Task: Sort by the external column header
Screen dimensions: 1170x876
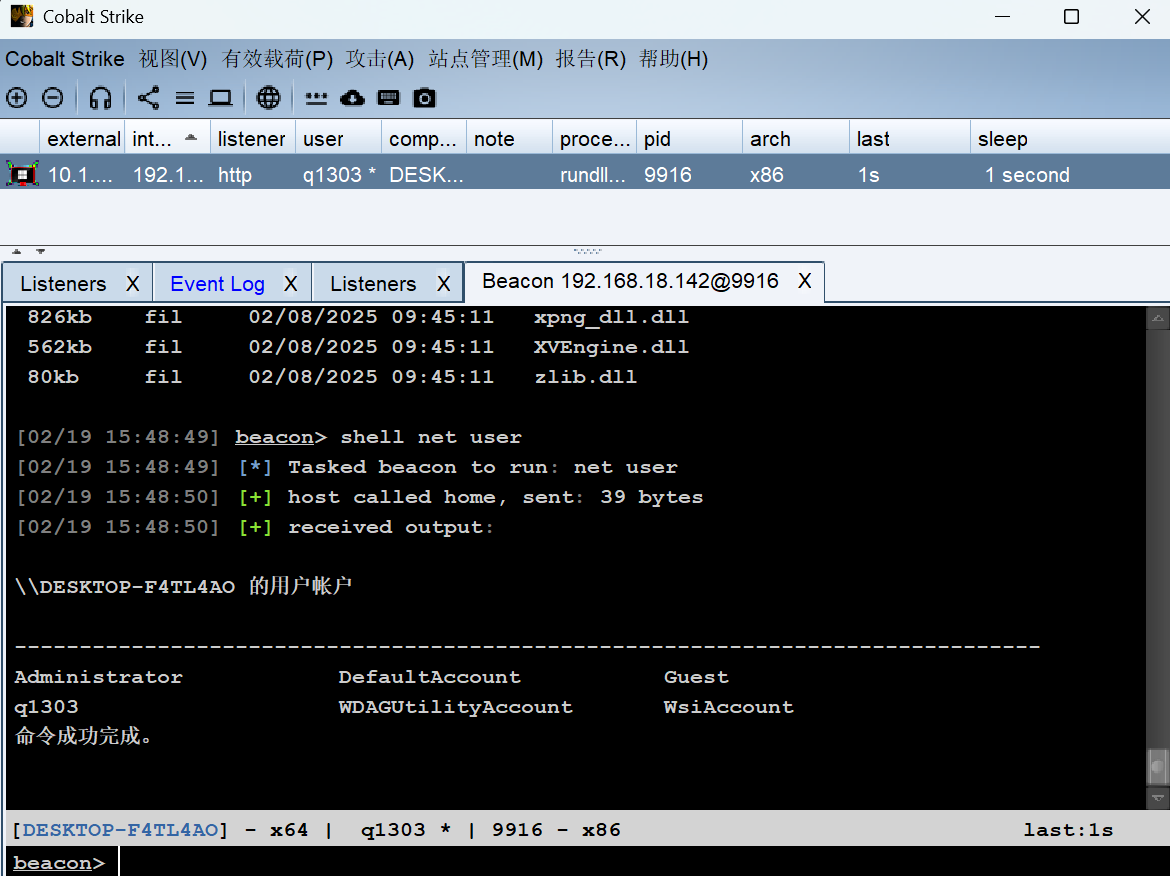Action: tap(83, 139)
